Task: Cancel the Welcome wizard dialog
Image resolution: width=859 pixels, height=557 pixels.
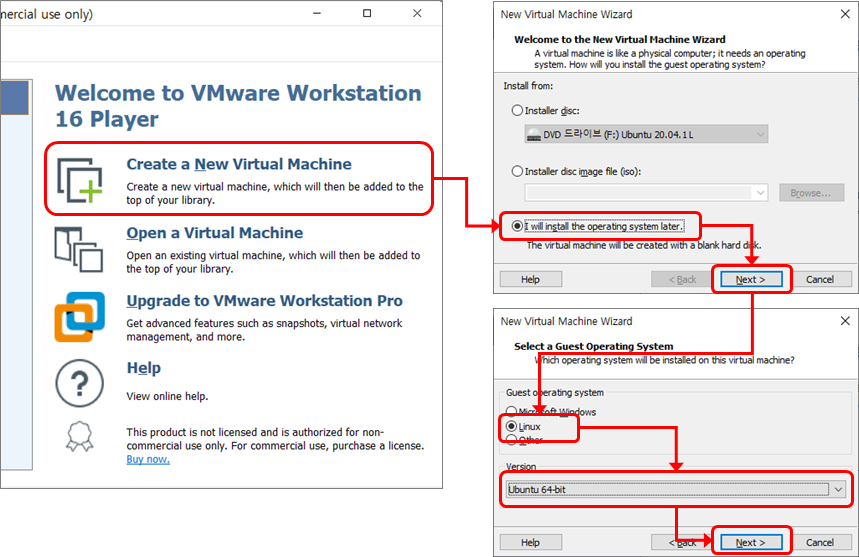Action: [x=820, y=279]
